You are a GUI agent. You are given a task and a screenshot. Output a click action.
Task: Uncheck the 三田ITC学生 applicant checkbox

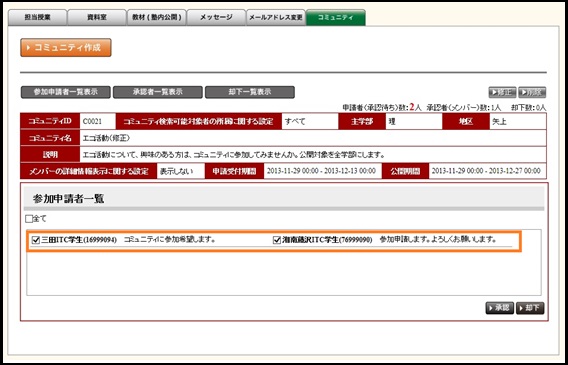coord(36,240)
